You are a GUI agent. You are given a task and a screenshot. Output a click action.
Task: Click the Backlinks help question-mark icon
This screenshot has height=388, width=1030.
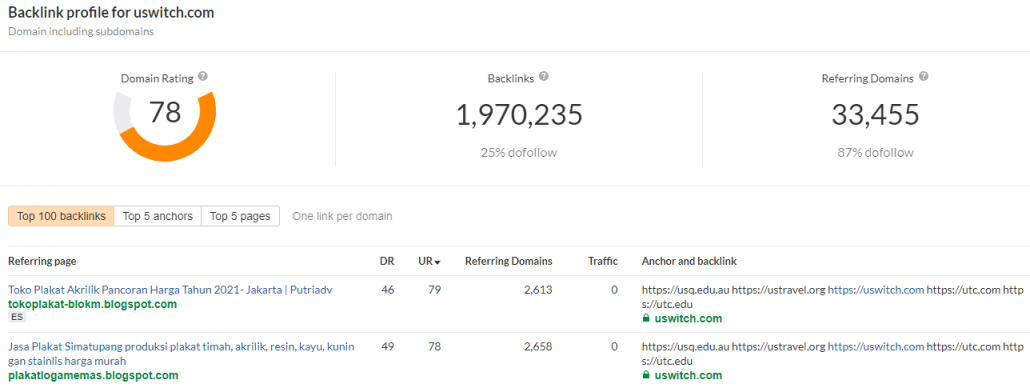544,76
